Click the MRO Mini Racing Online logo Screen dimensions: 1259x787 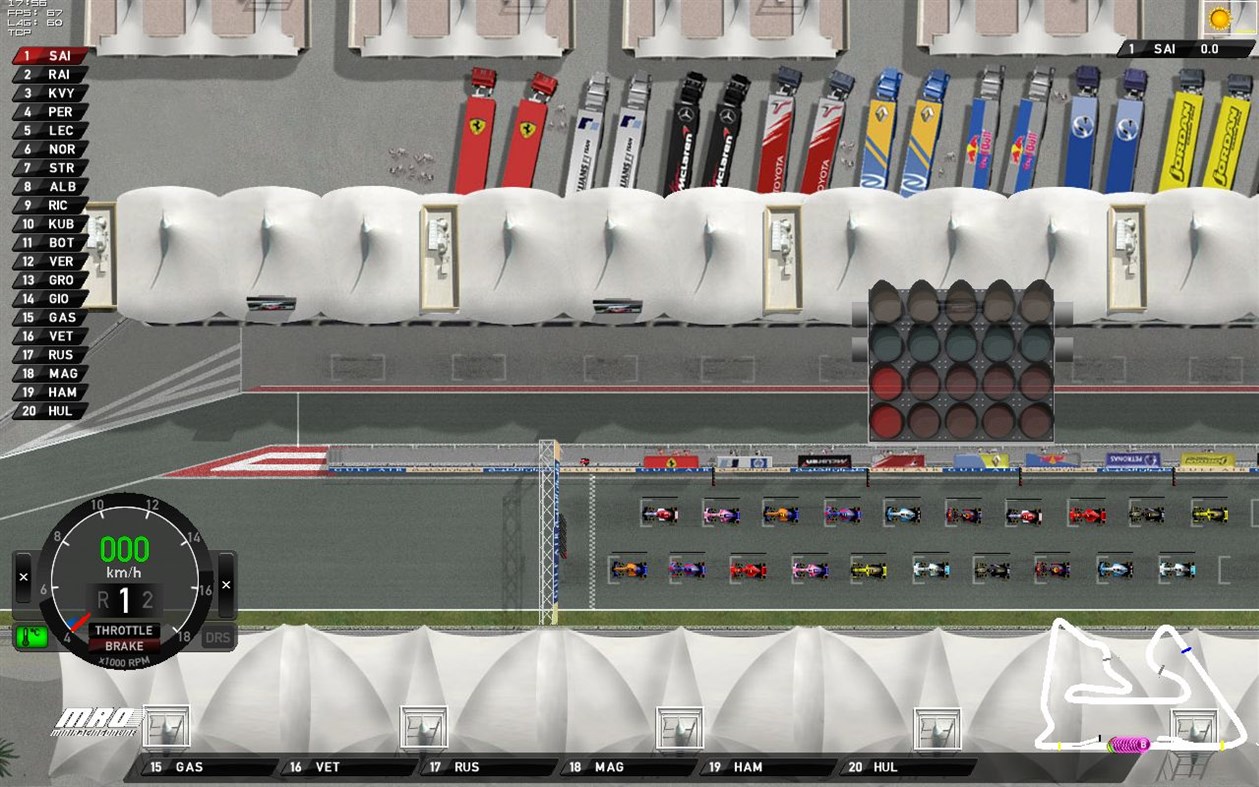[x=96, y=722]
